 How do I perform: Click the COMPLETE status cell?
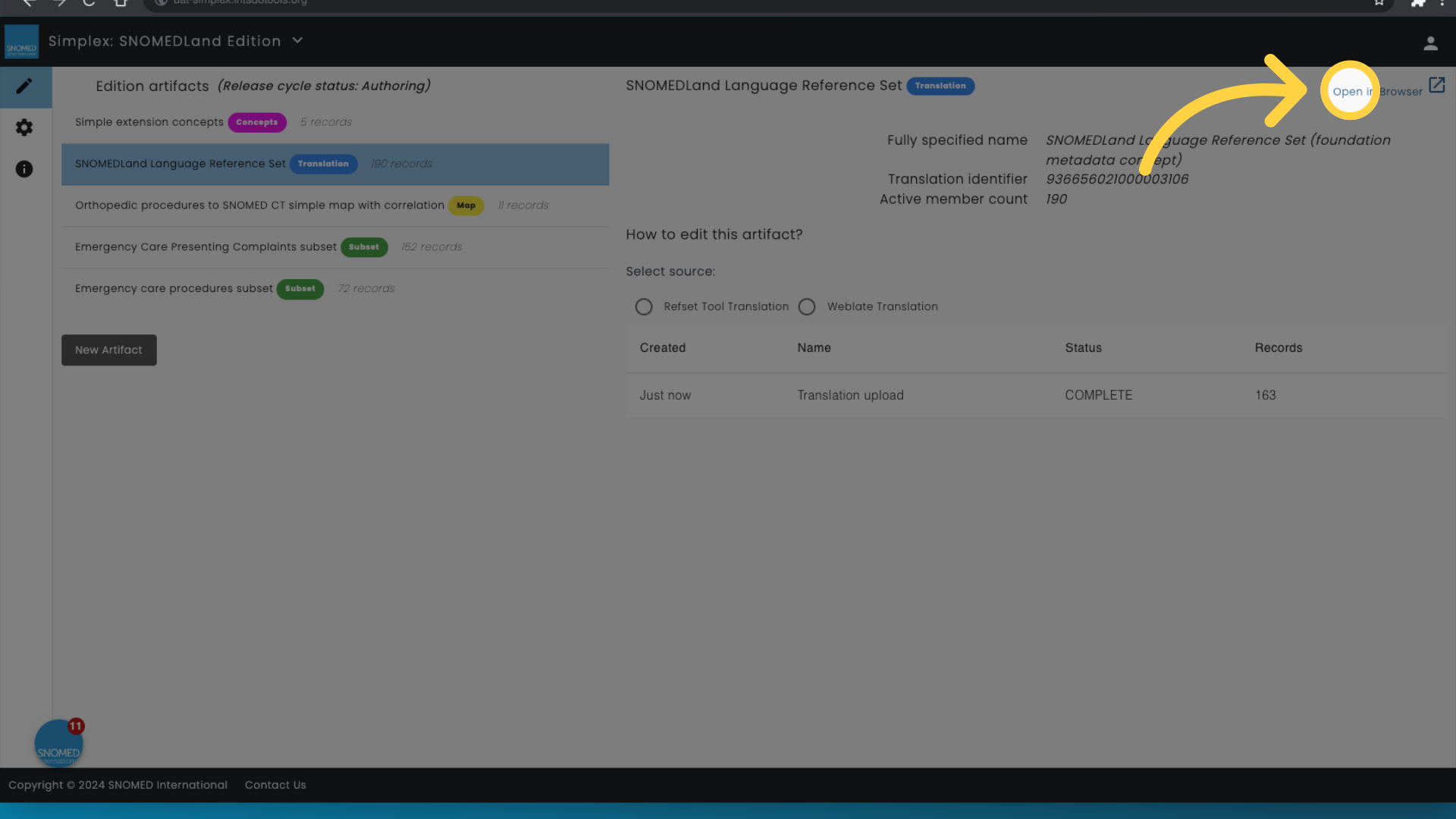1098,395
